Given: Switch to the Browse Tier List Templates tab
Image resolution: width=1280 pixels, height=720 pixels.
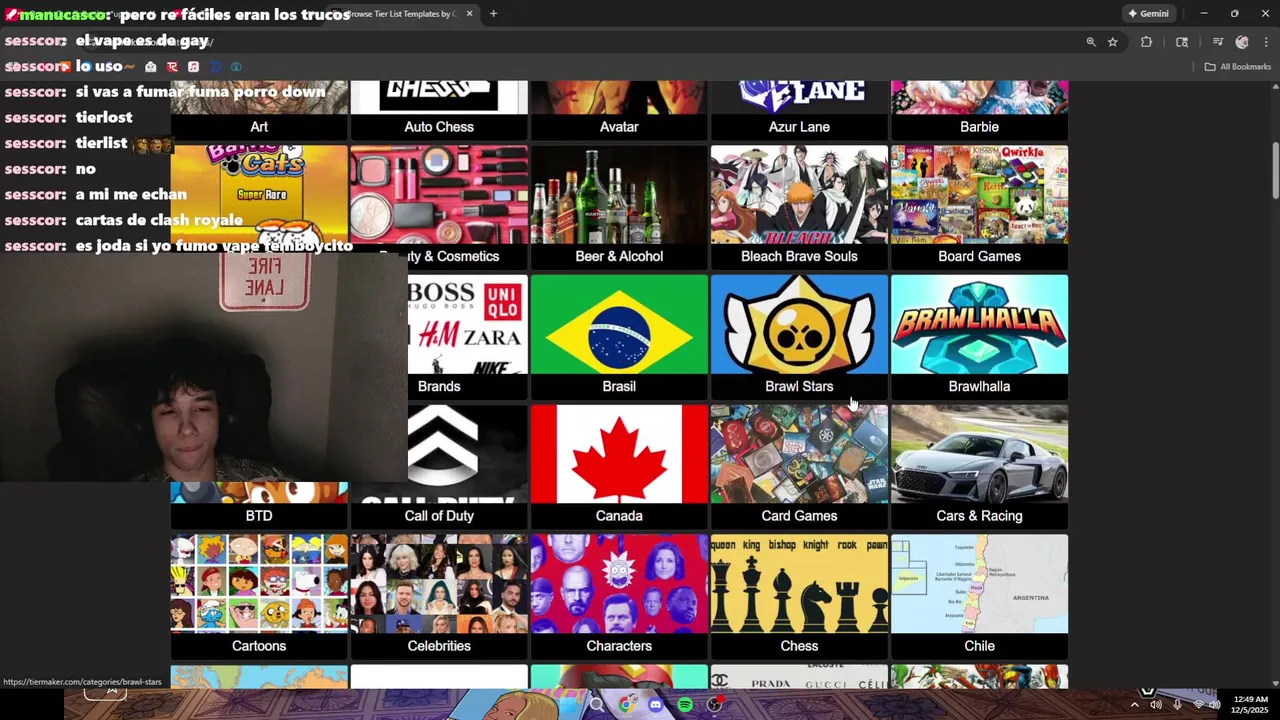Looking at the screenshot, I should coord(402,14).
